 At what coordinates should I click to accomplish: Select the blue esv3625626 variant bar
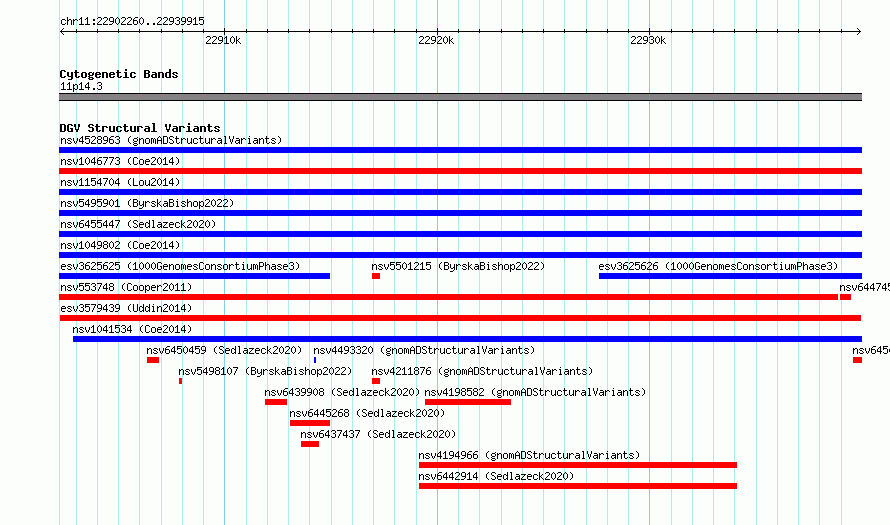coord(731,276)
